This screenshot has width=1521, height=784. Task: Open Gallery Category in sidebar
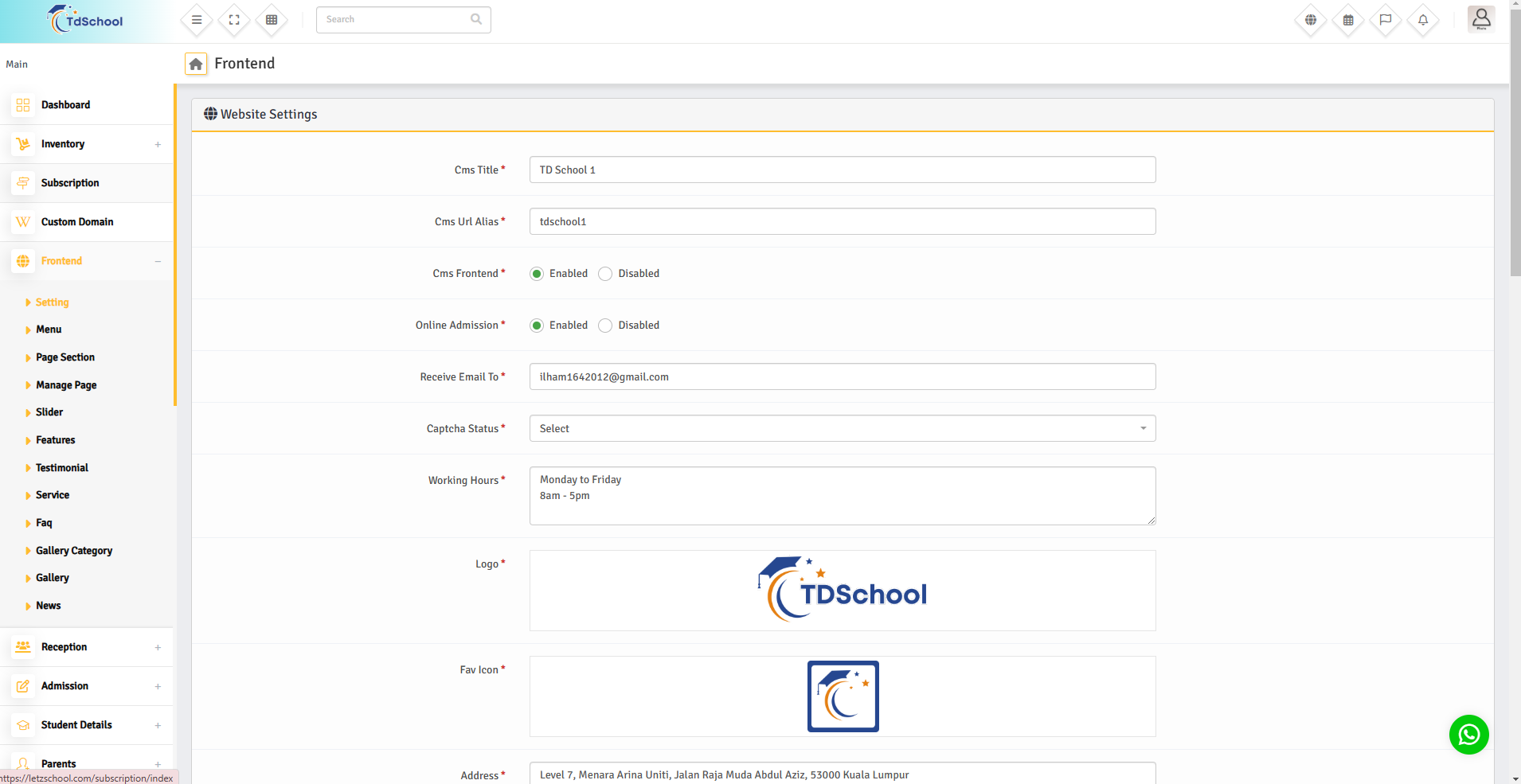(74, 551)
